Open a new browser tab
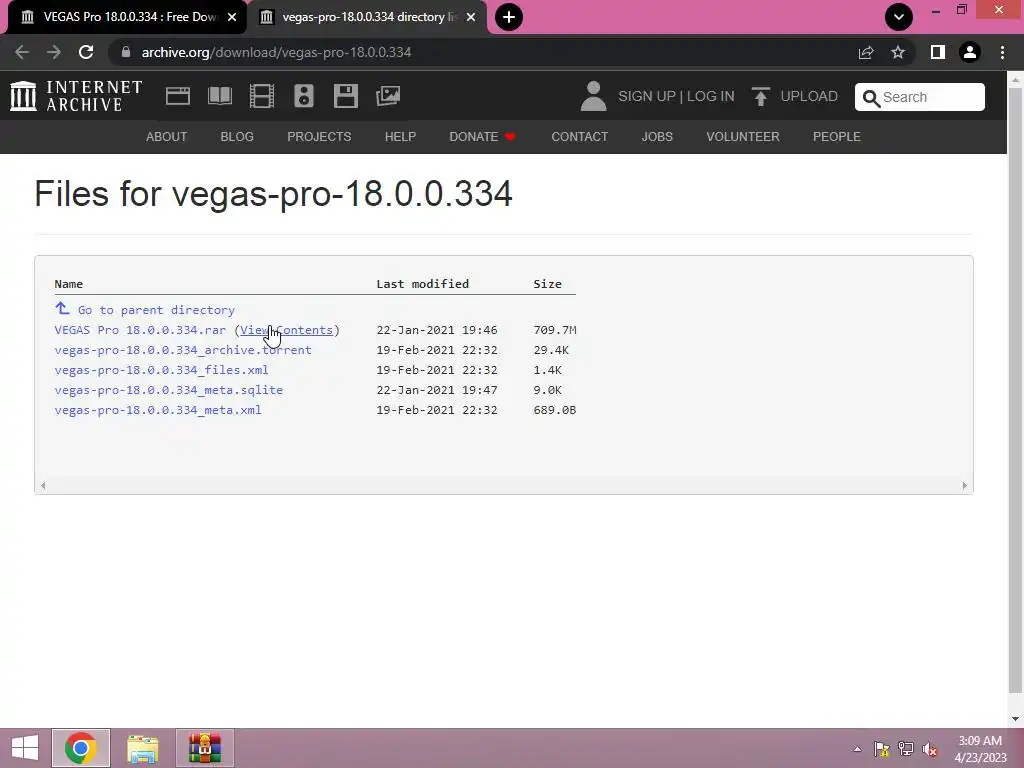 point(509,17)
